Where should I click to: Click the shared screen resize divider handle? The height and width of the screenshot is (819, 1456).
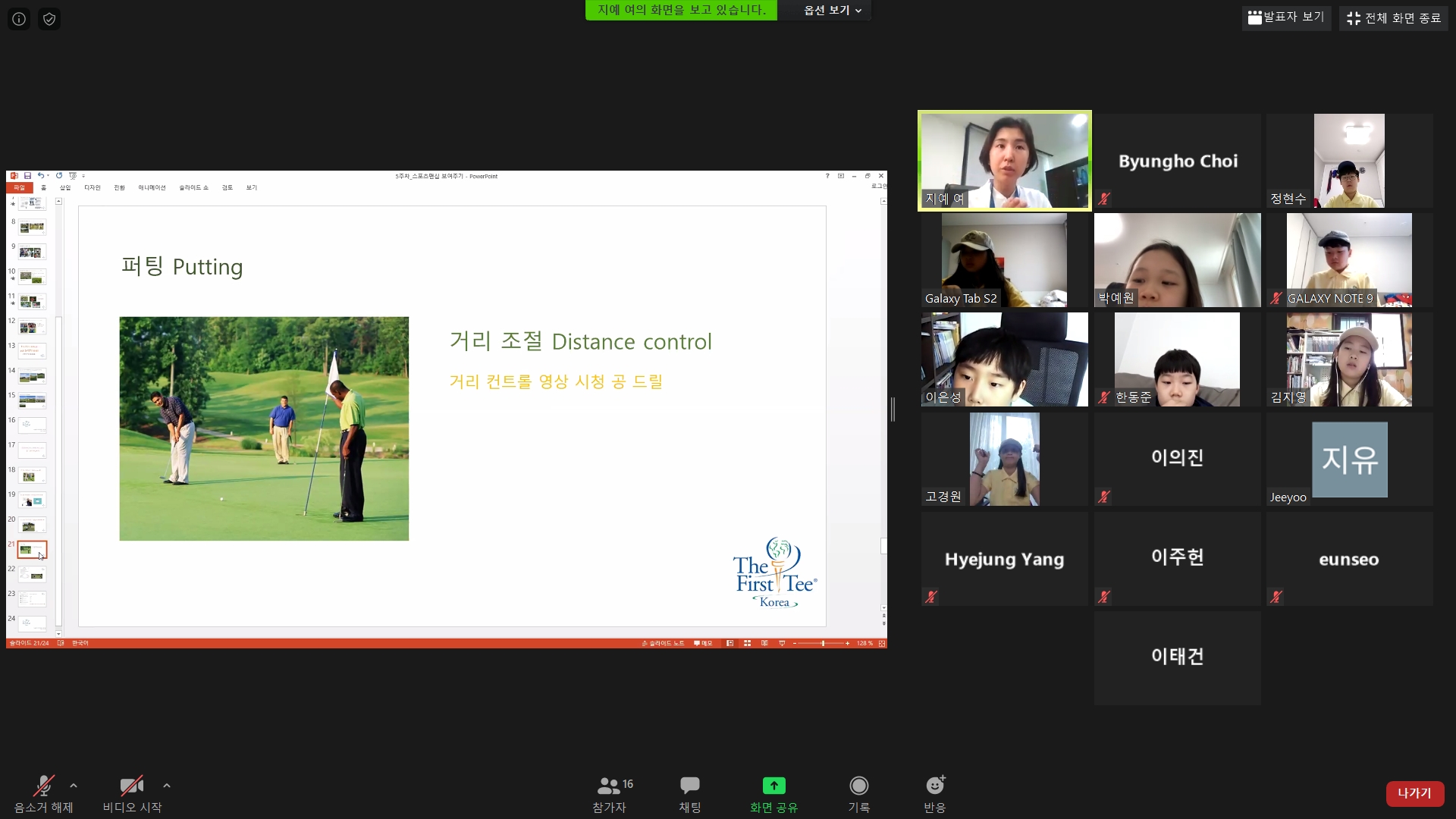(x=893, y=409)
